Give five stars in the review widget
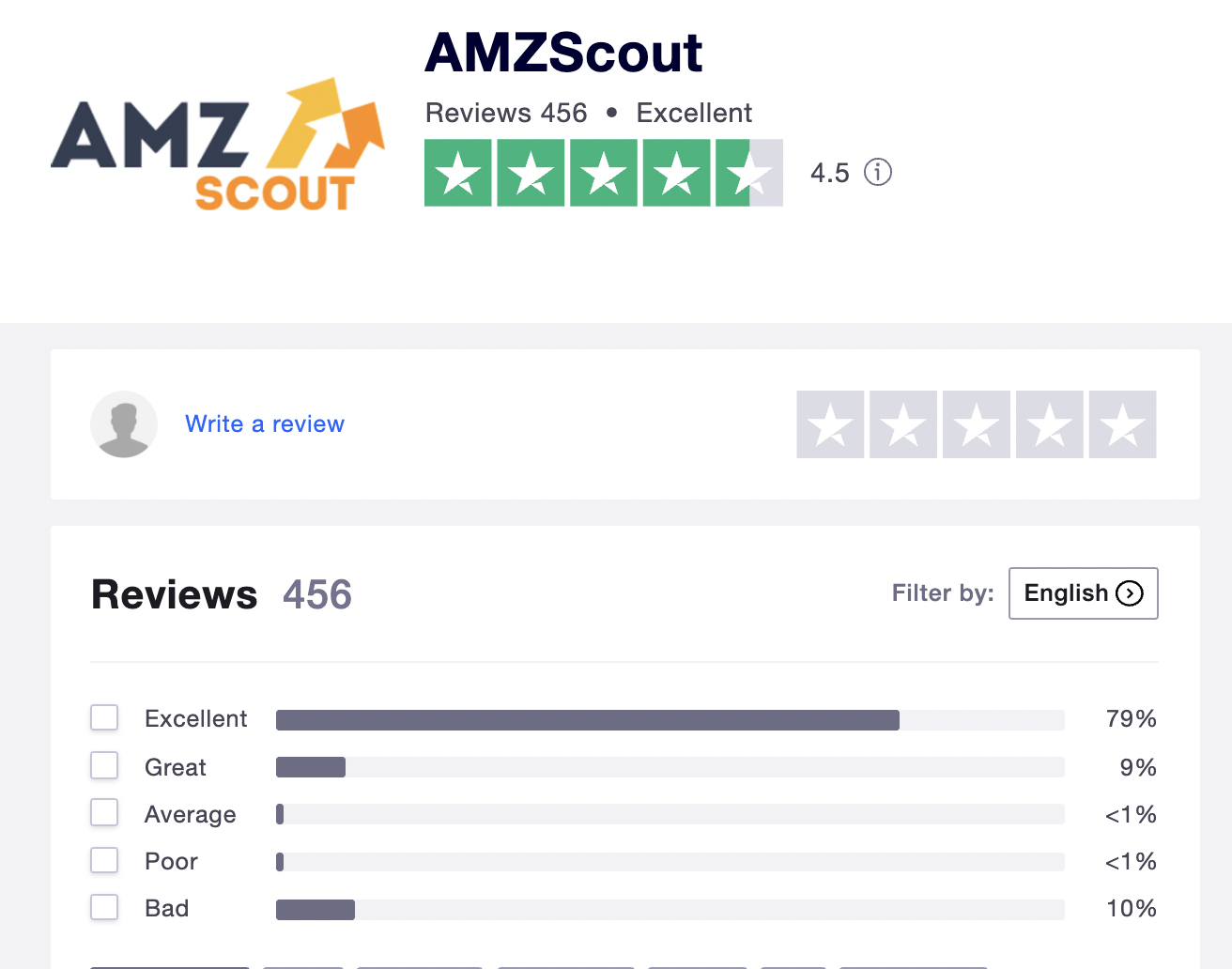Screen dimensions: 1232x969 tap(1123, 424)
